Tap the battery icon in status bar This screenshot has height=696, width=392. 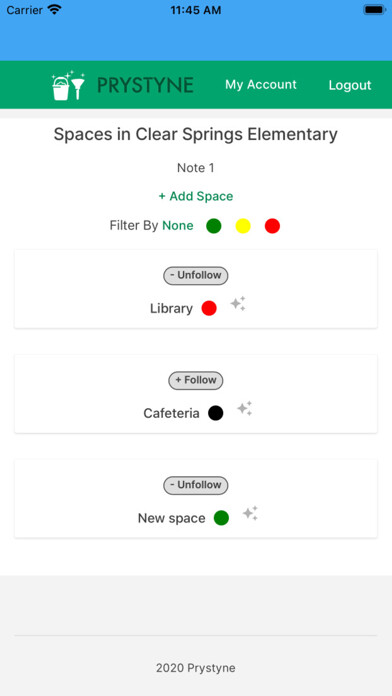(x=374, y=10)
